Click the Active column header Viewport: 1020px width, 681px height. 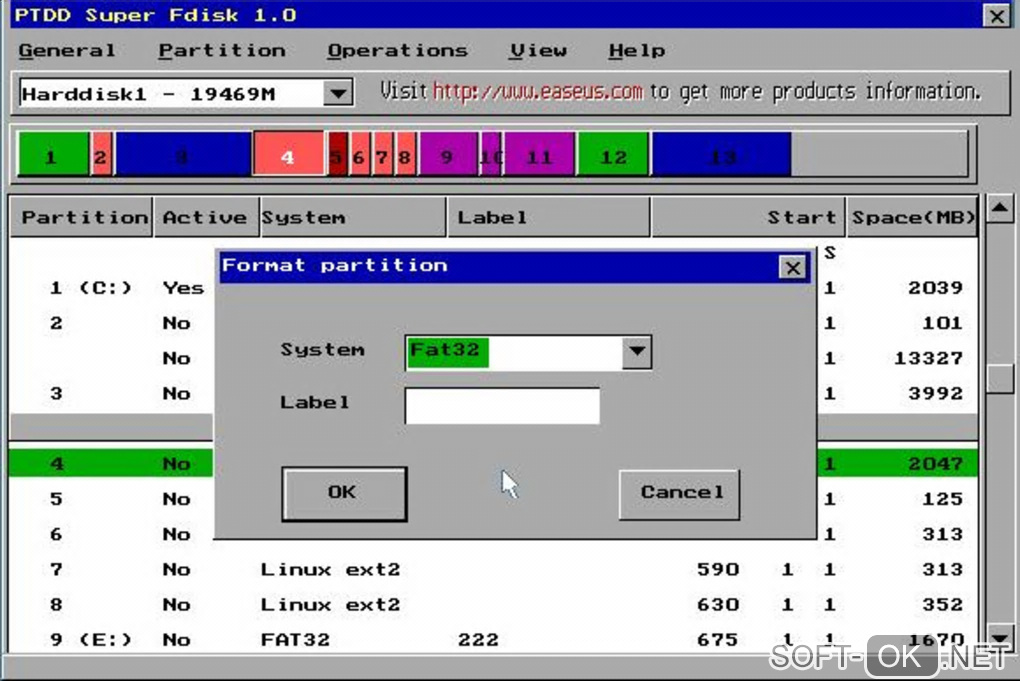pos(206,217)
